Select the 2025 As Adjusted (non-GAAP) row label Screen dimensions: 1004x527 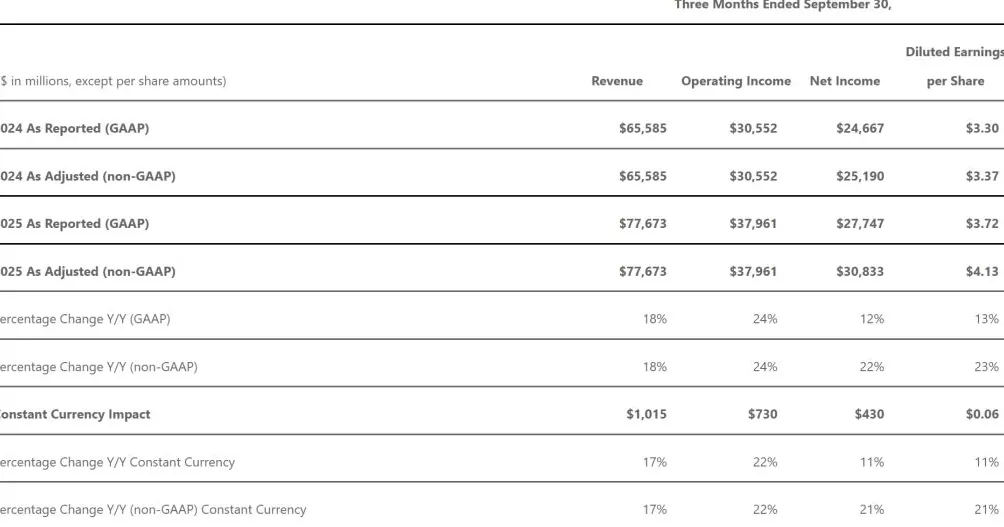pos(88,271)
